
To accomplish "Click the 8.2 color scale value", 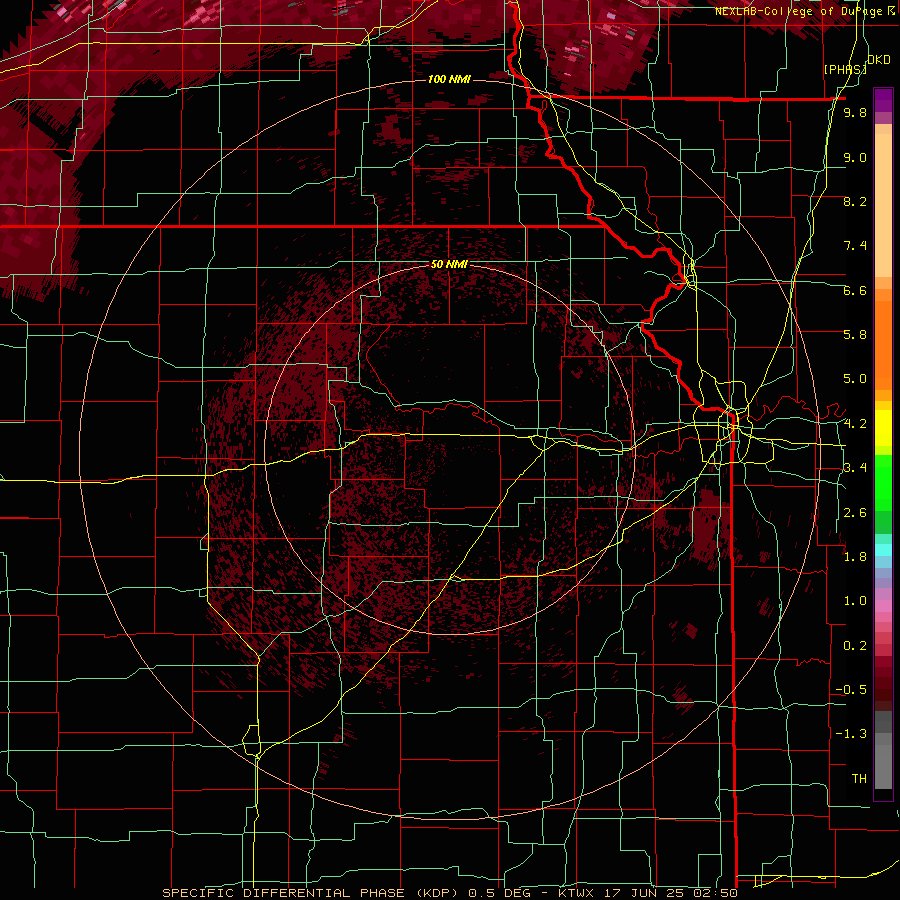I will coord(855,201).
